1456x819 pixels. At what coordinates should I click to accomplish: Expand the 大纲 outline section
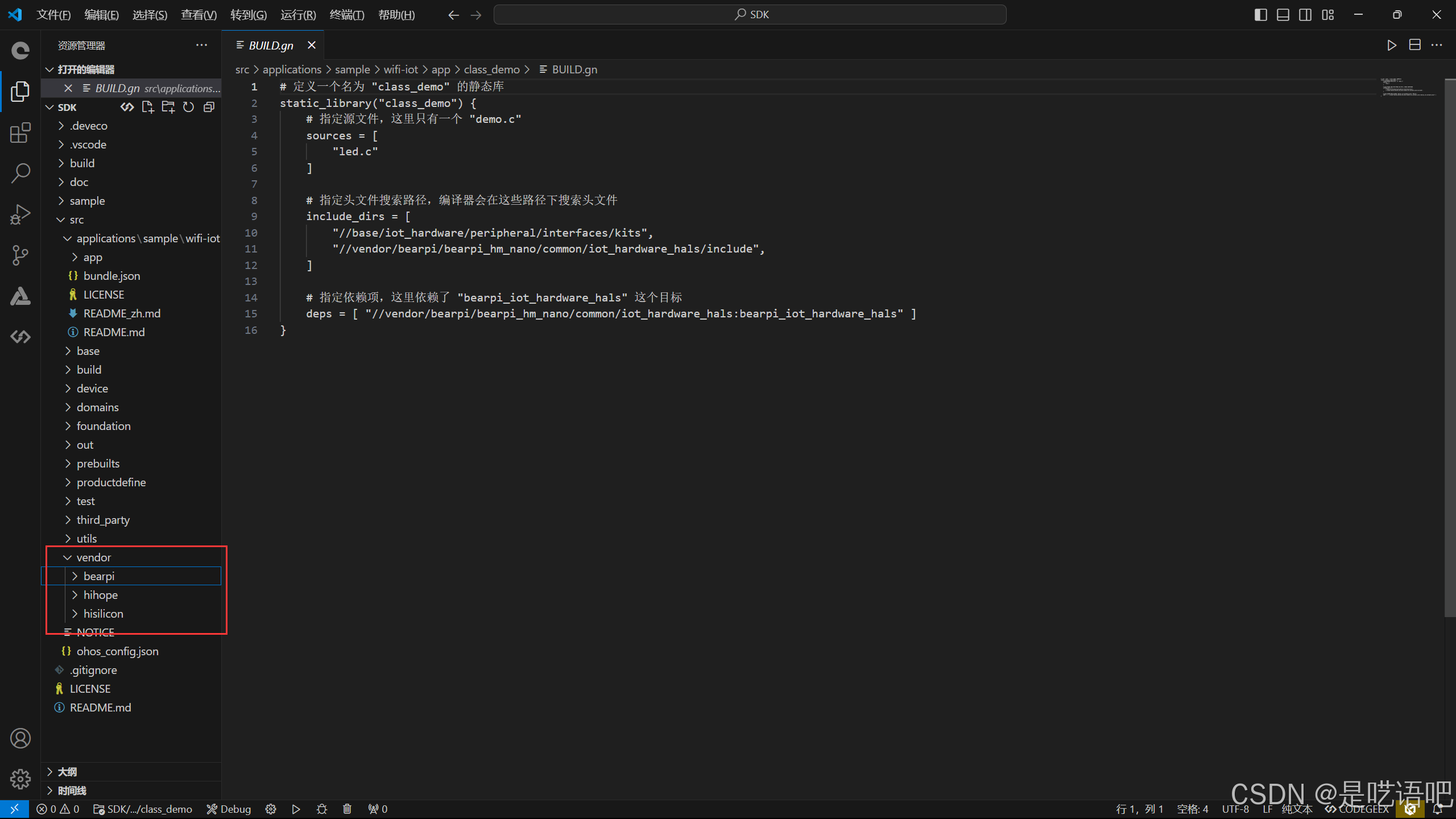(67, 772)
